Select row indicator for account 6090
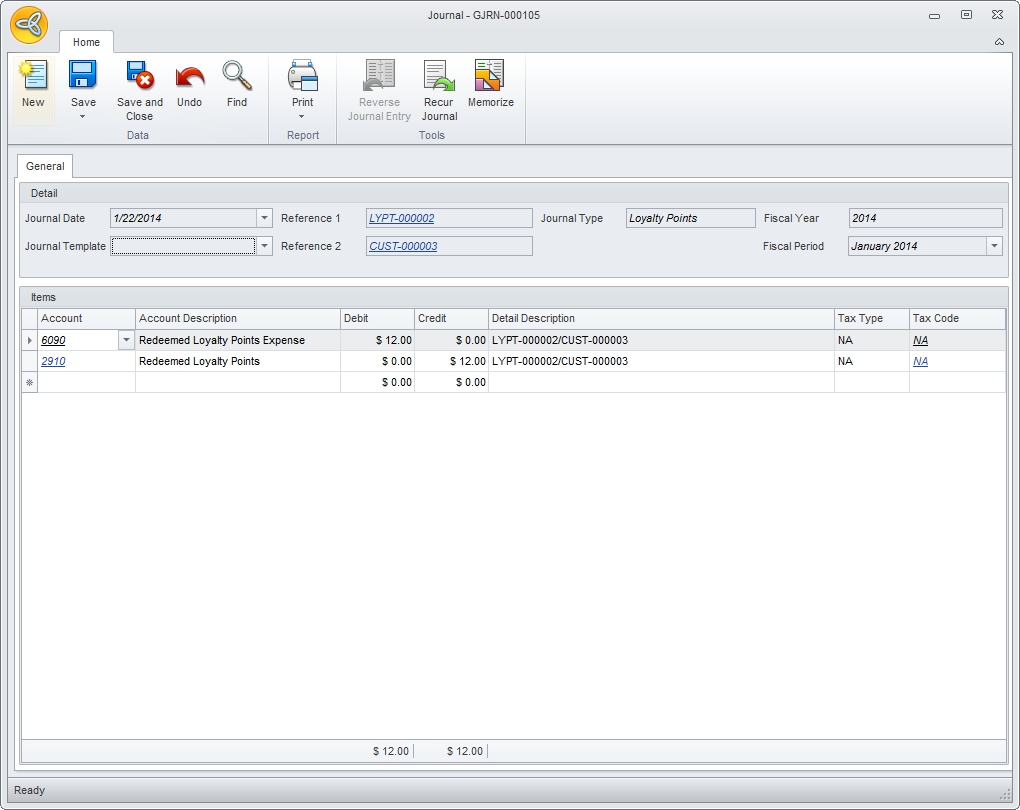The height and width of the screenshot is (810, 1020). pos(29,340)
